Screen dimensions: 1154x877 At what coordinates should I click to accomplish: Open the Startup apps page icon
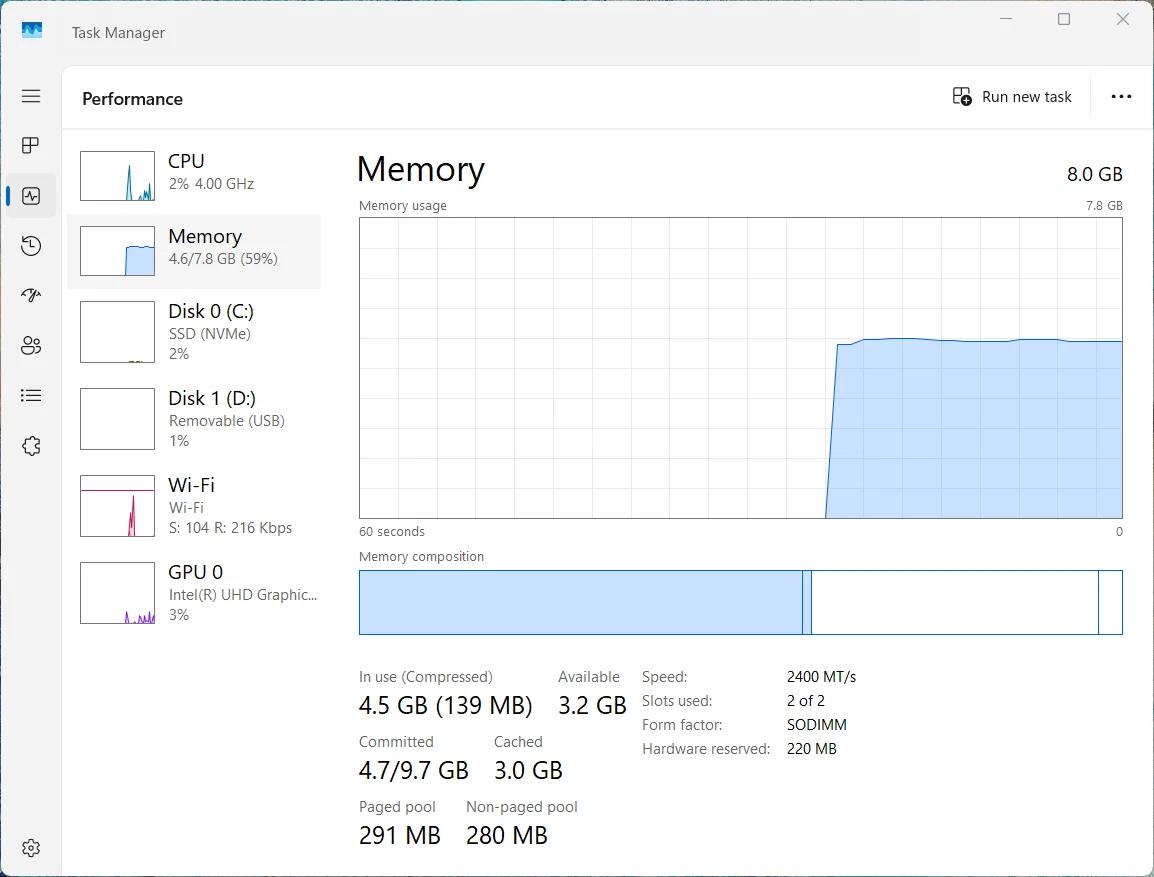31,295
